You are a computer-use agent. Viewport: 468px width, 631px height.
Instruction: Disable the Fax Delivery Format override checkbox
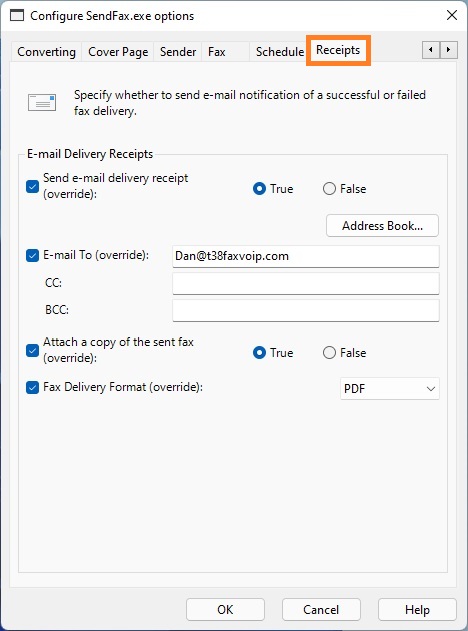click(x=32, y=388)
